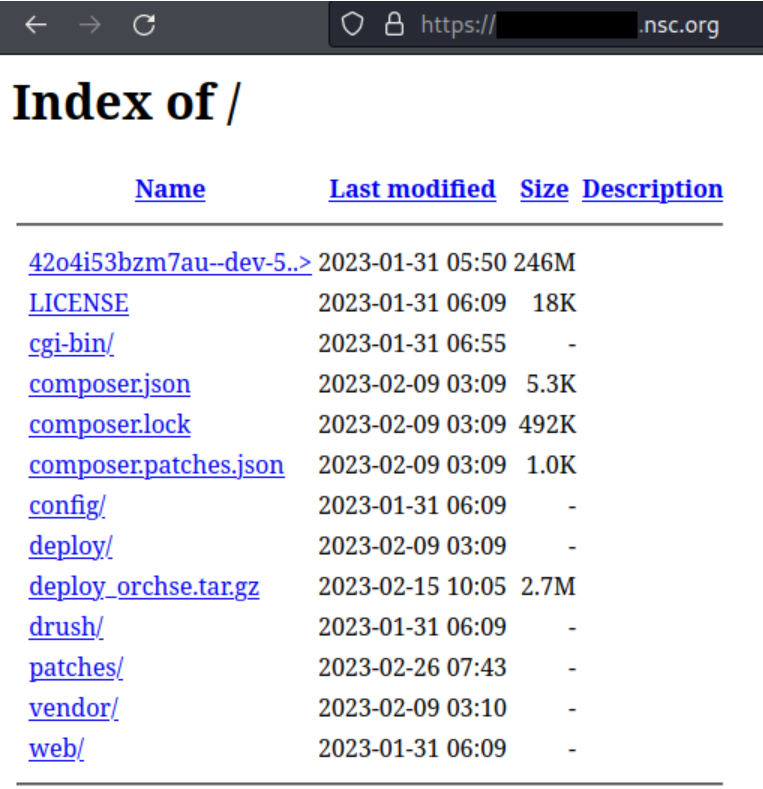Click the 18K size of LICENSE
The image size is (763, 789).
coord(554,303)
